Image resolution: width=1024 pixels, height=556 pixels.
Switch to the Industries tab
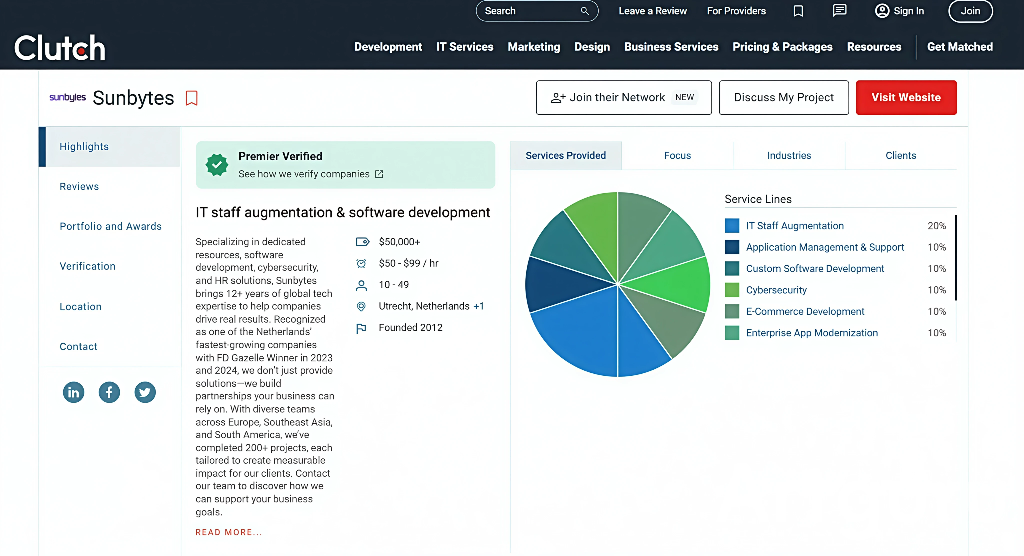[x=789, y=156]
